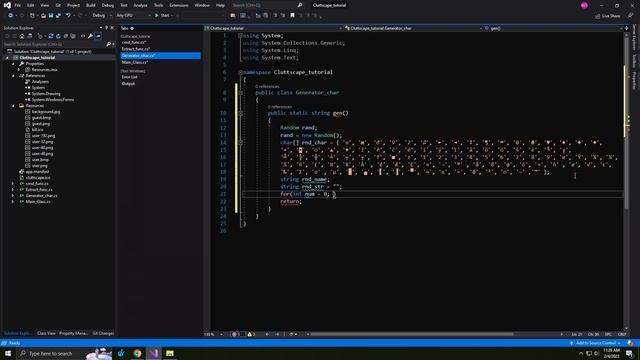Open the File menu

[18, 5]
